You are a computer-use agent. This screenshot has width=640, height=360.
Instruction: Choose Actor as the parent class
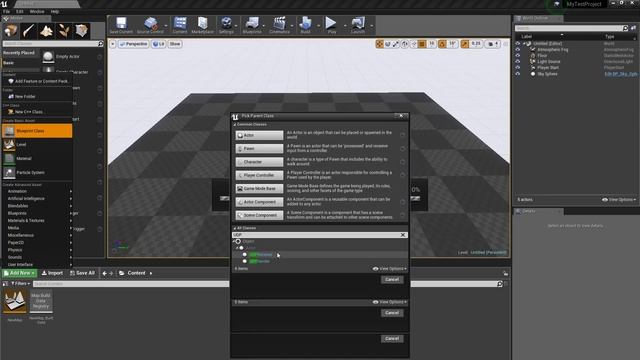[259, 135]
